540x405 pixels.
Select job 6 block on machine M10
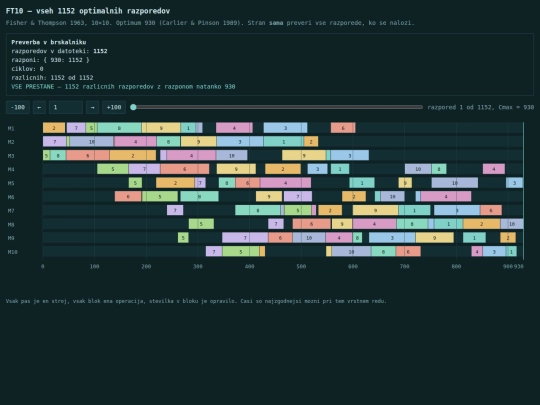(408, 252)
